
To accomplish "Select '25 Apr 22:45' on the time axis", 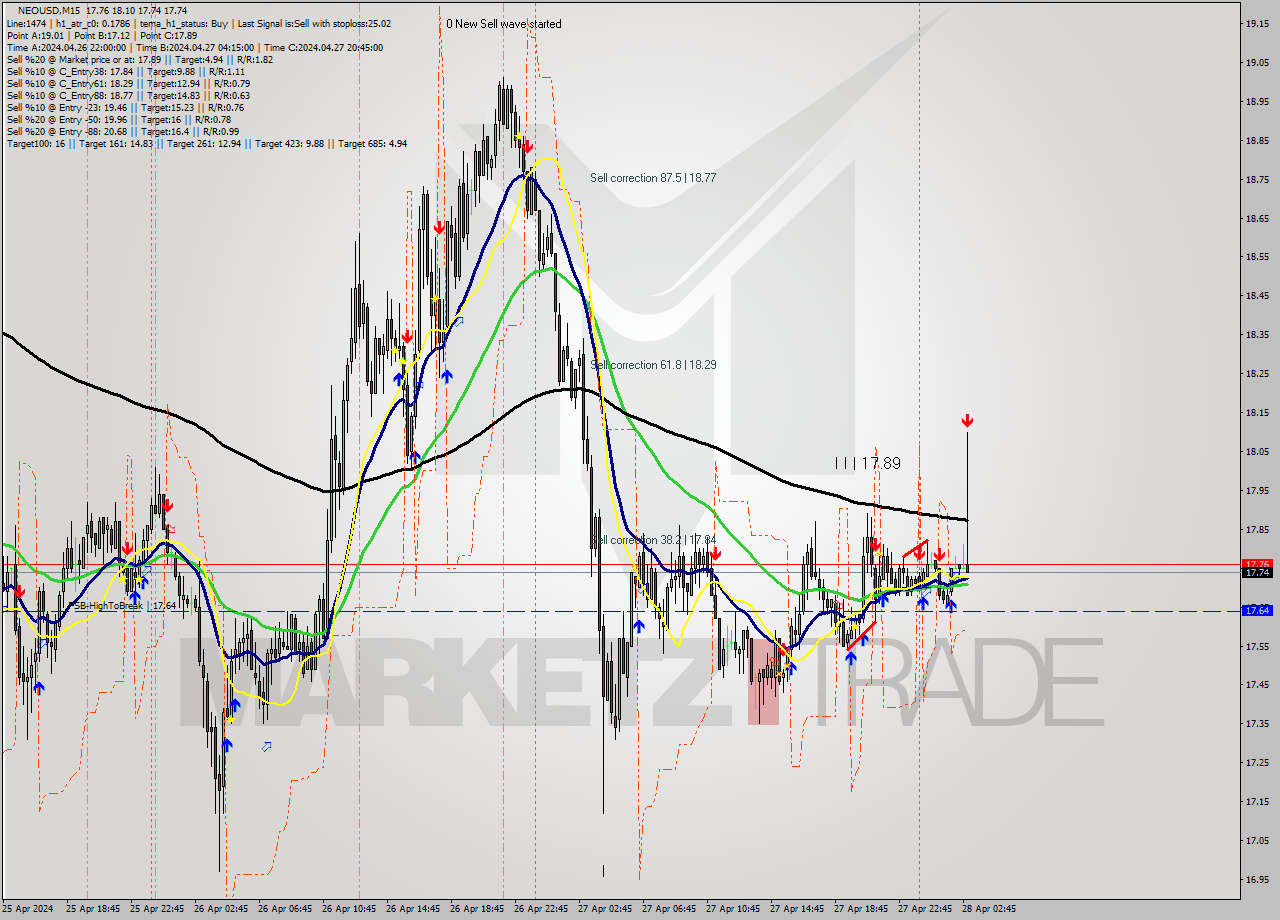I will pos(159,909).
